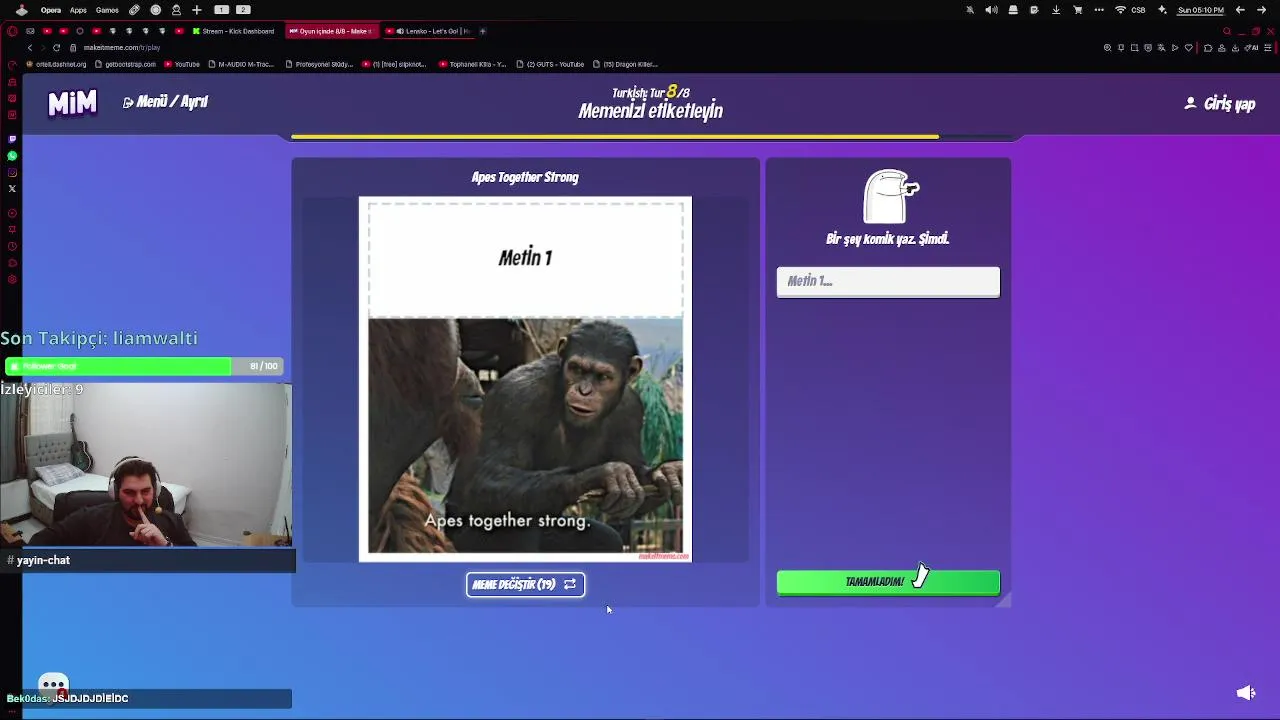Open browser downloads icon in toolbar

coord(1236,48)
